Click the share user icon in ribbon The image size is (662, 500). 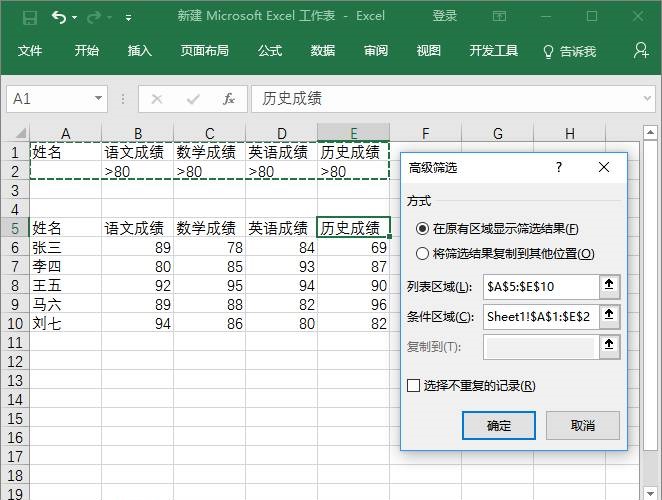(641, 51)
